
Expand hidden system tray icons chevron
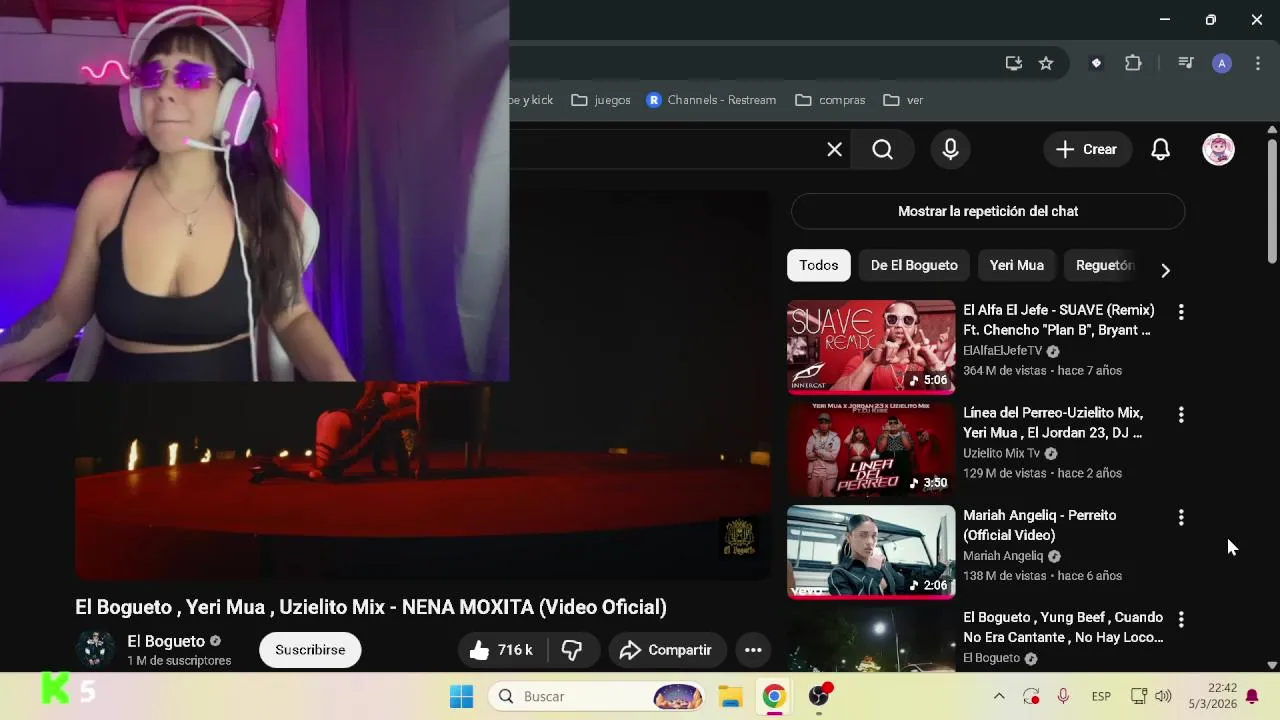[998, 696]
